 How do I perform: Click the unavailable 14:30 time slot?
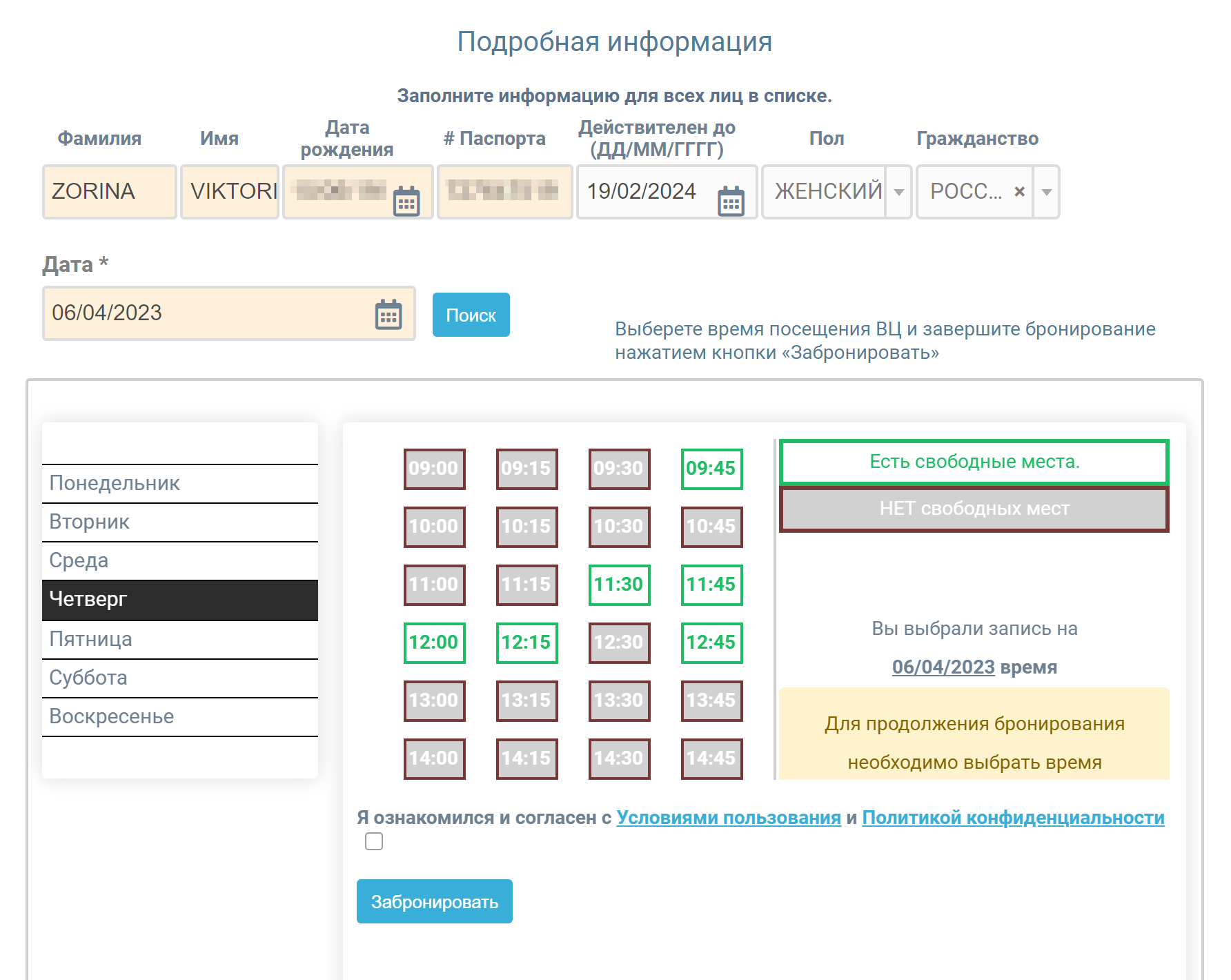(619, 758)
